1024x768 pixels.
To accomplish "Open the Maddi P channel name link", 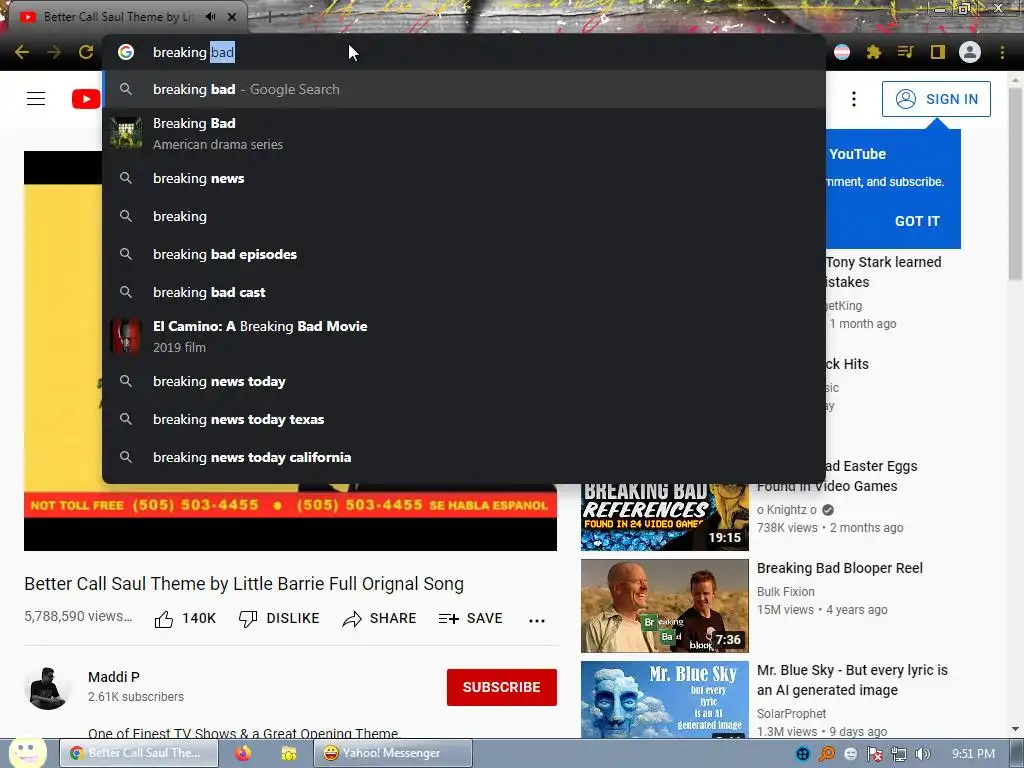I will [114, 677].
